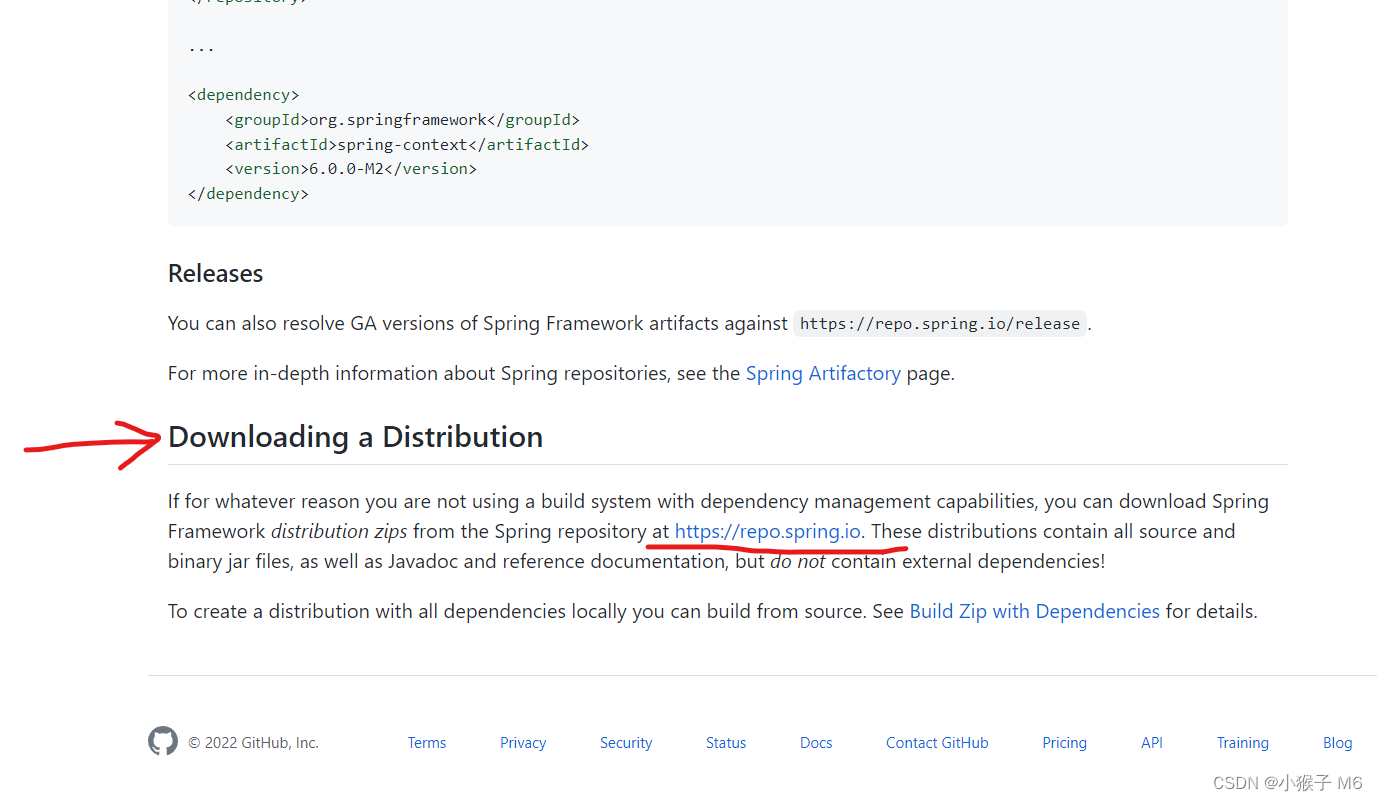Click the Releases heading
Screen dimensions: 1377x801
216,273
